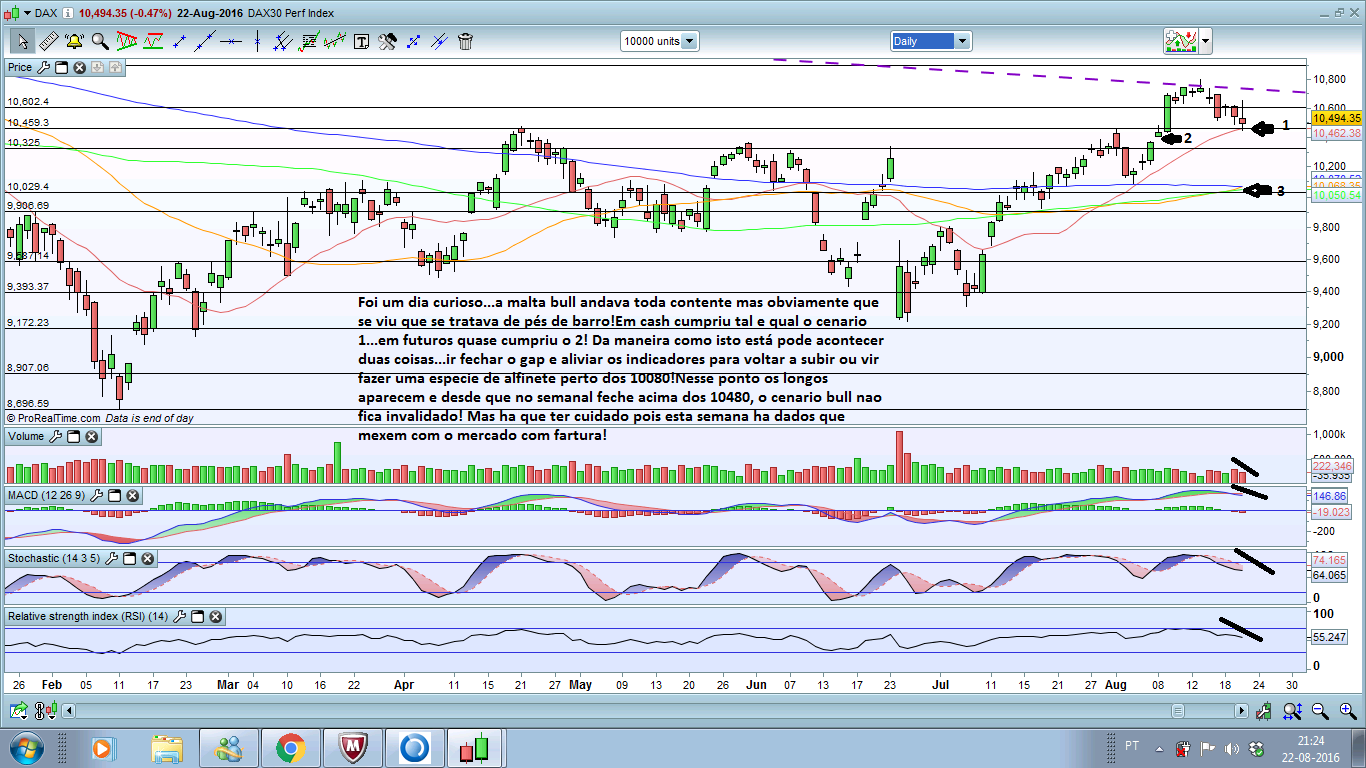Select the text annotation tool

point(361,41)
